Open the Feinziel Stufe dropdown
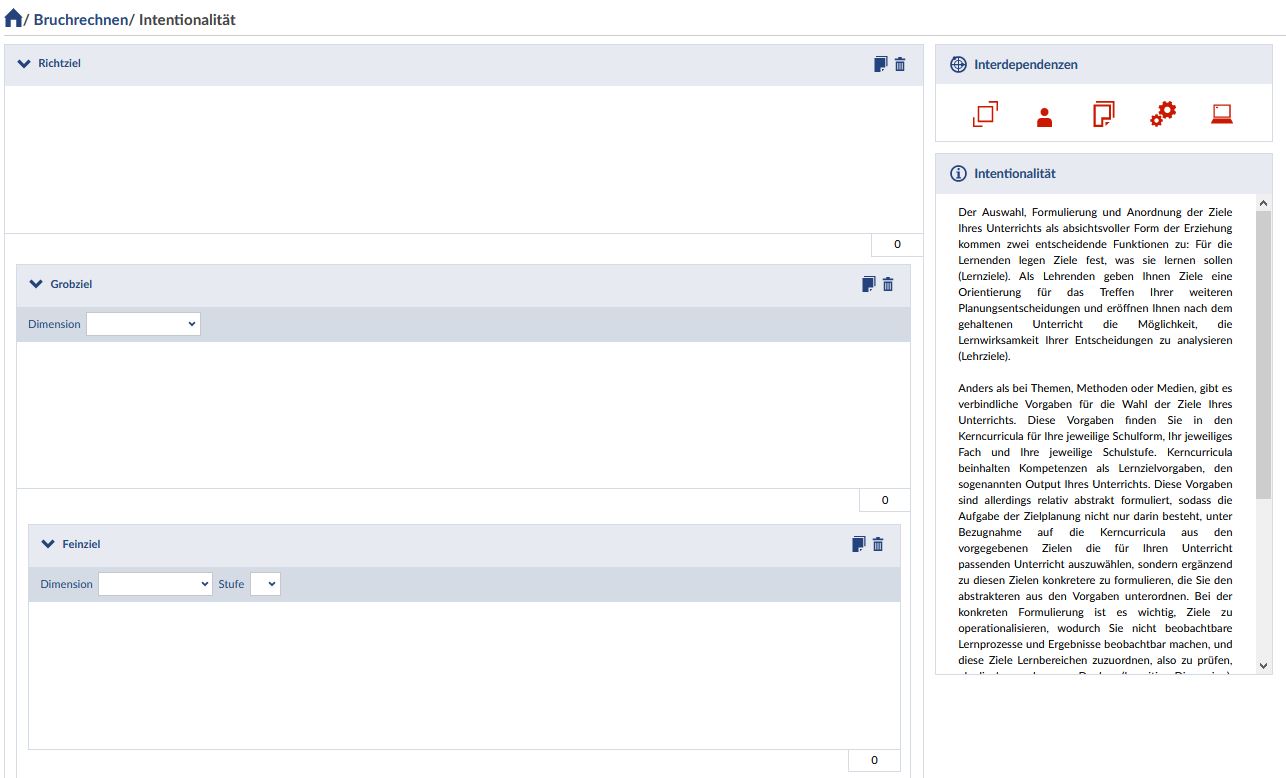This screenshot has height=778, width=1286. tap(265, 584)
